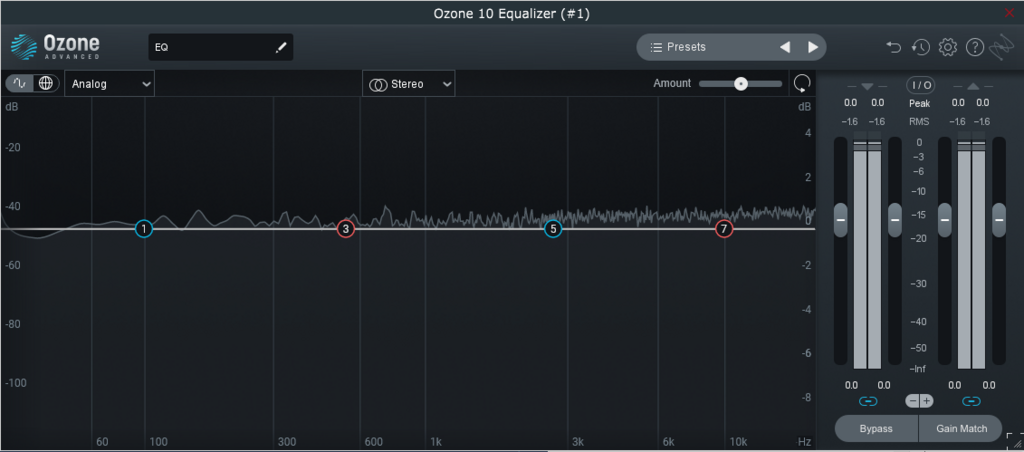Click the input meter down-triangle indicator

pyautogui.click(x=867, y=86)
